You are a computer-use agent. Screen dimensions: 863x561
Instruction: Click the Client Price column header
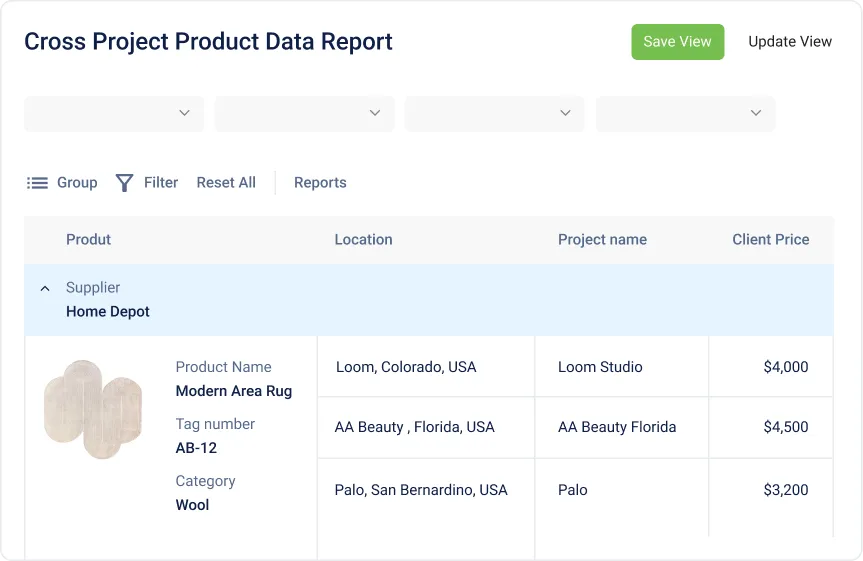coord(770,240)
